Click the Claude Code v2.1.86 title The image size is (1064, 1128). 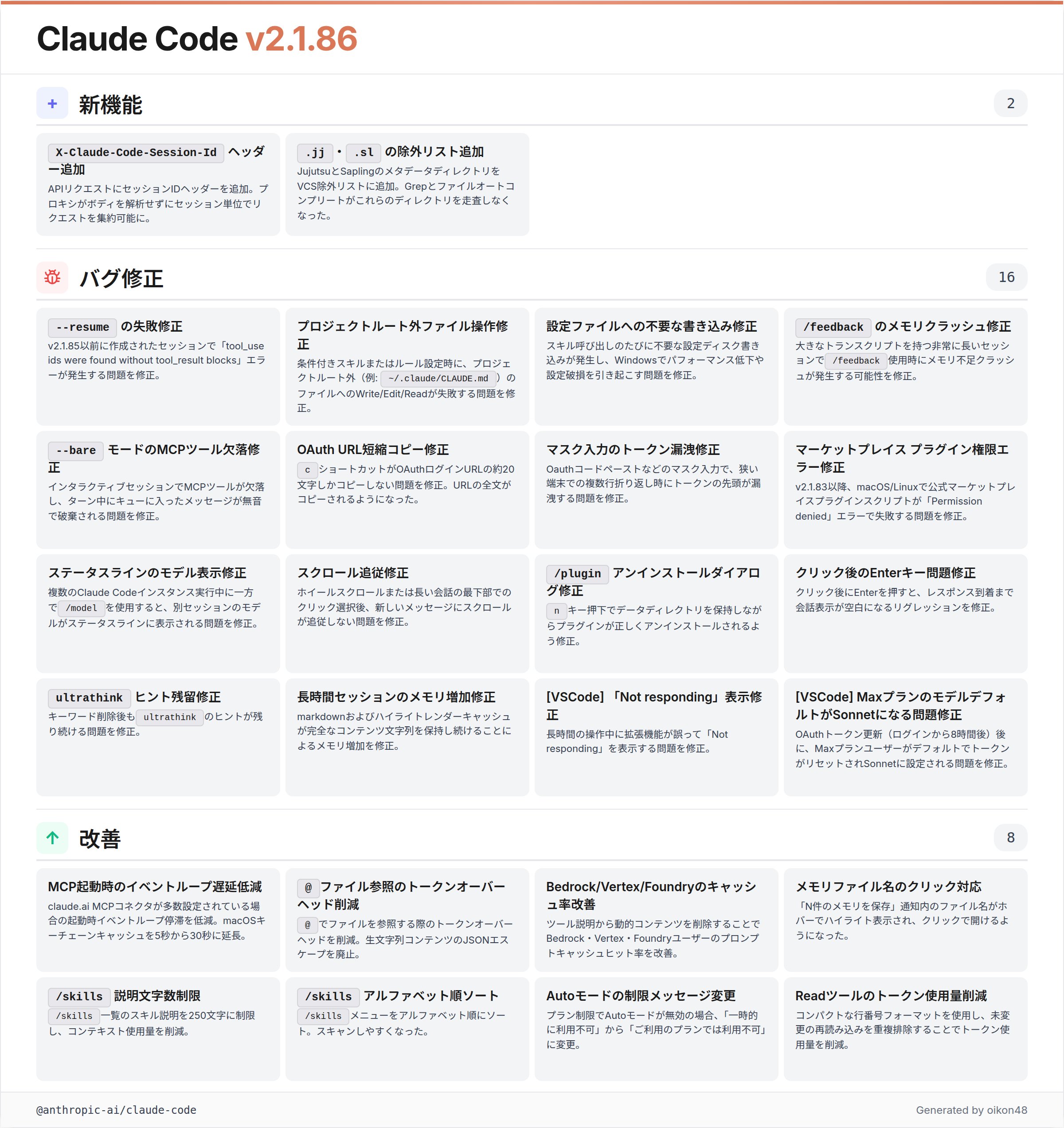pyautogui.click(x=197, y=39)
